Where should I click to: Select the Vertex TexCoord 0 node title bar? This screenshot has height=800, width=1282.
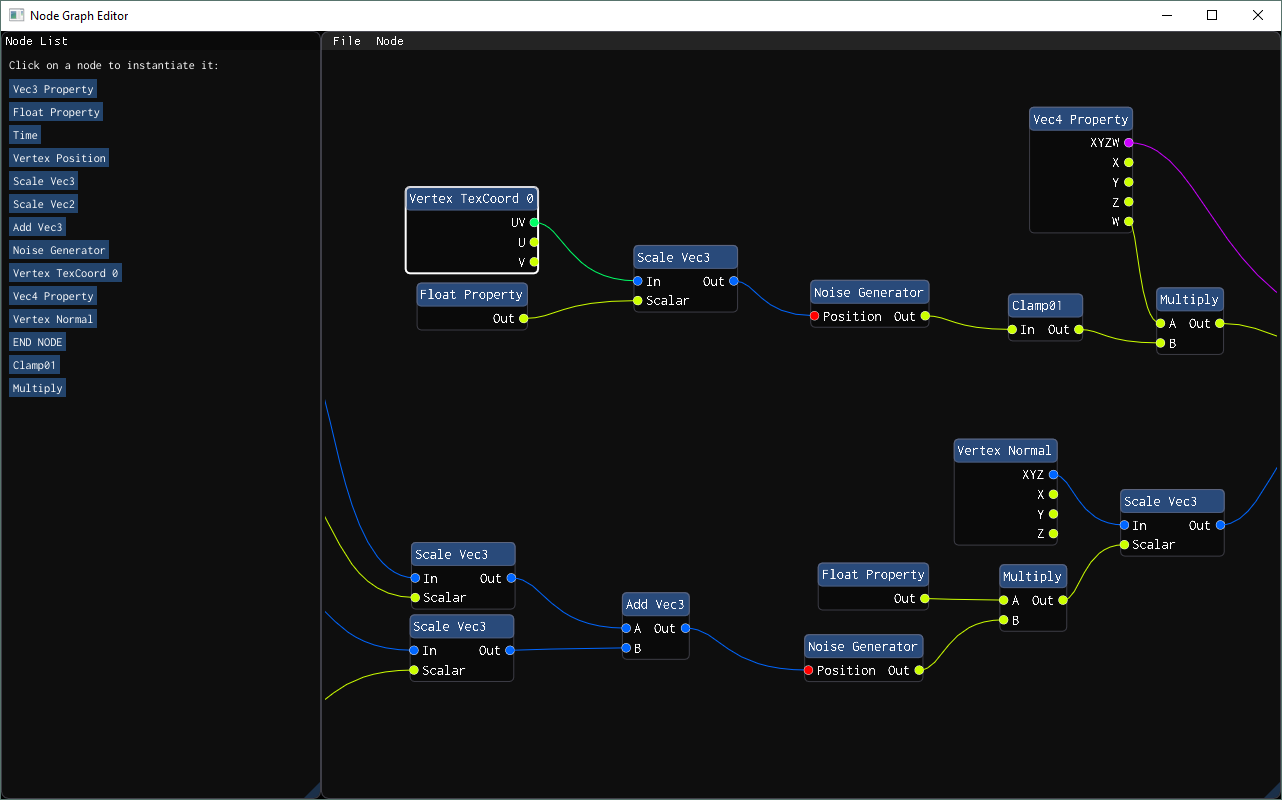tap(471, 198)
